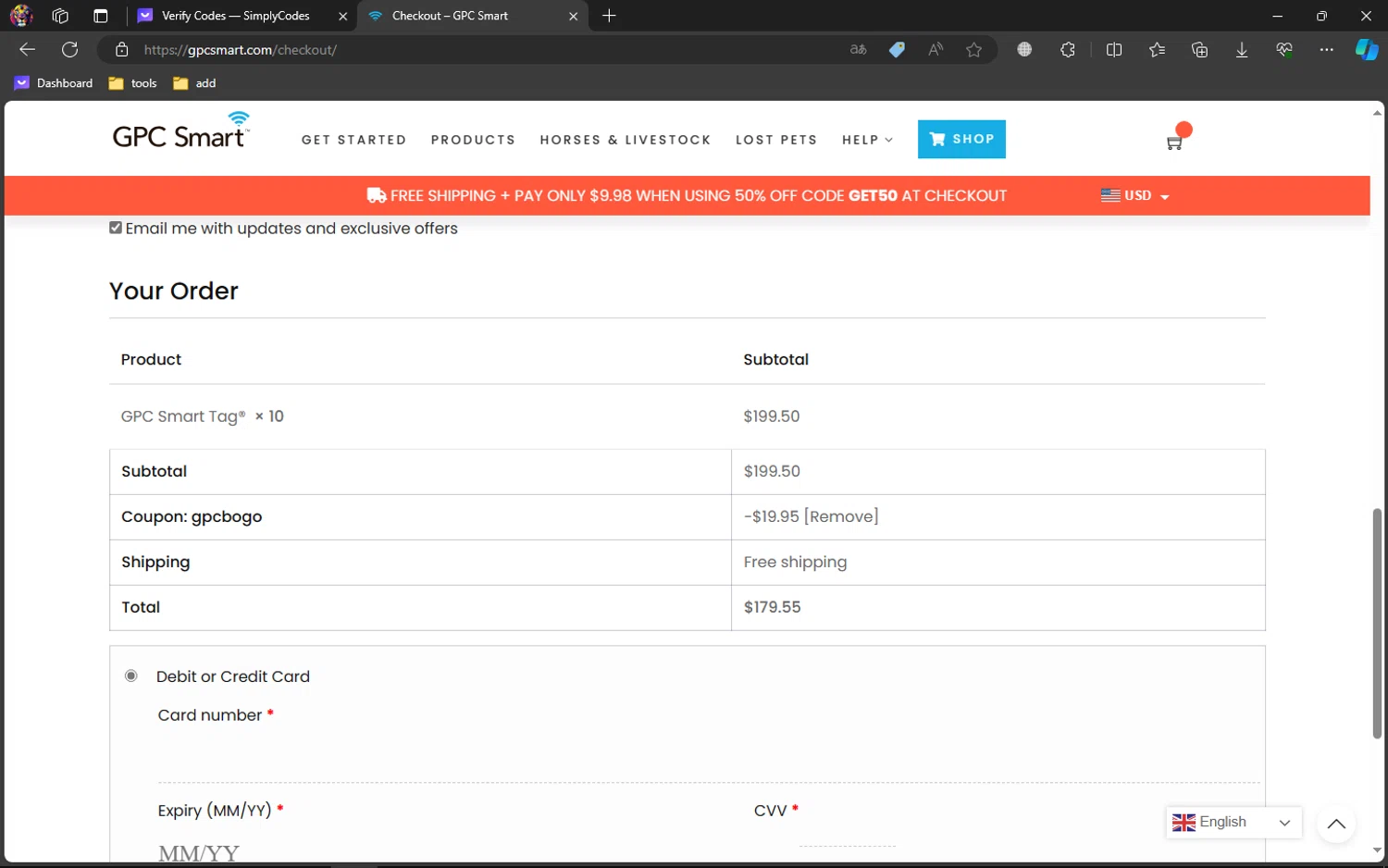Click the scrollbar up arrow
The width and height of the screenshot is (1388, 868).
(1377, 113)
